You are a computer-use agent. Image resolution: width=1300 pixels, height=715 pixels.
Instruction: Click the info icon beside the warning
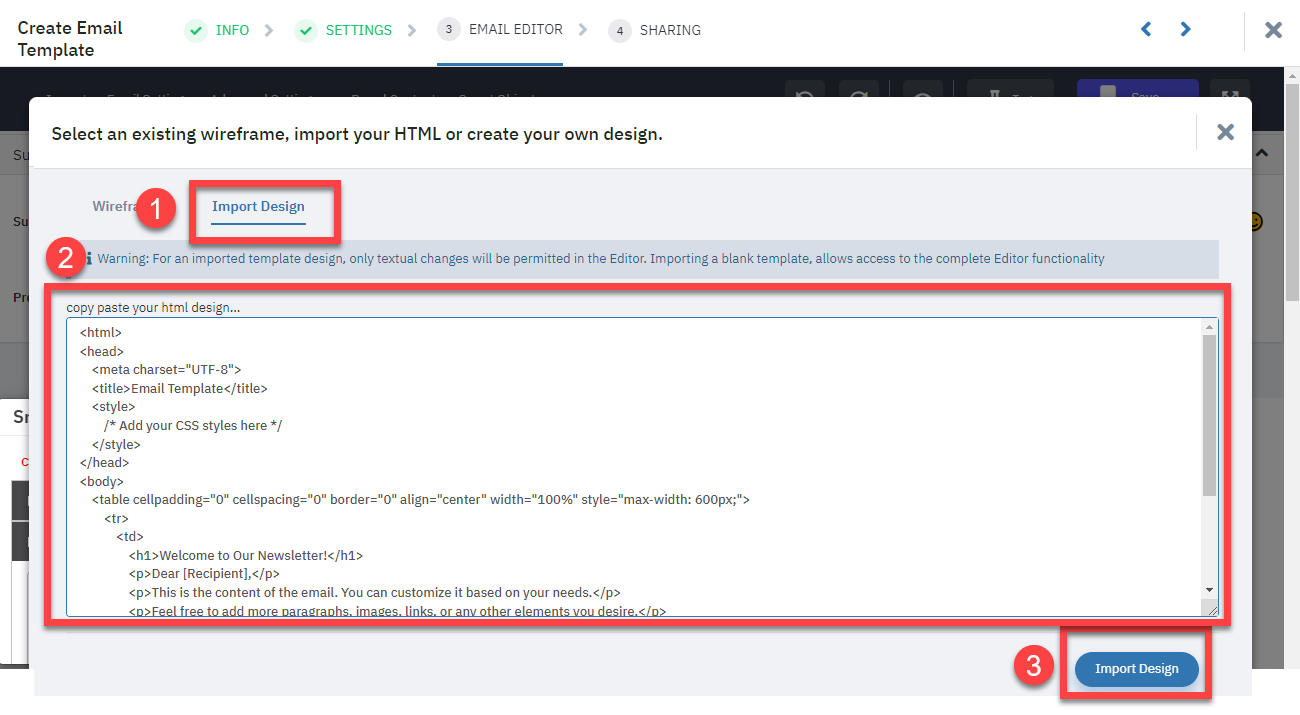tap(88, 258)
